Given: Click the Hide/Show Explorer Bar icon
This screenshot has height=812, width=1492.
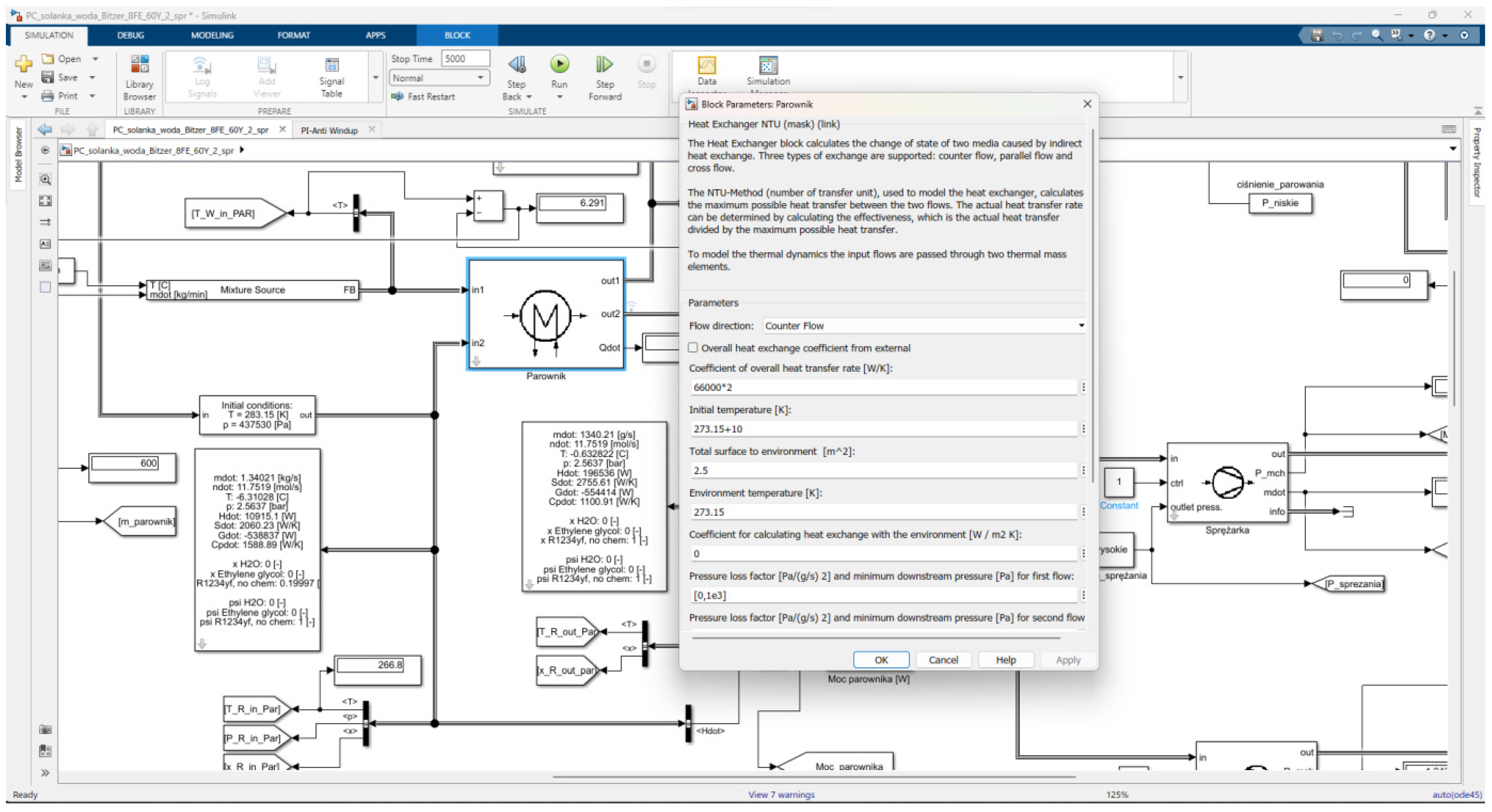Looking at the screenshot, I should [x=45, y=150].
